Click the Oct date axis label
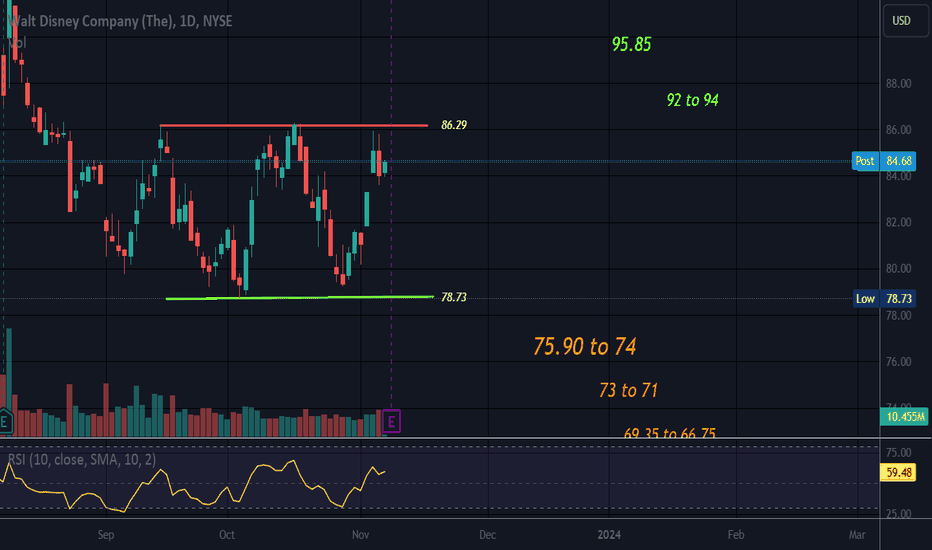Image resolution: width=932 pixels, height=550 pixels. [226, 535]
